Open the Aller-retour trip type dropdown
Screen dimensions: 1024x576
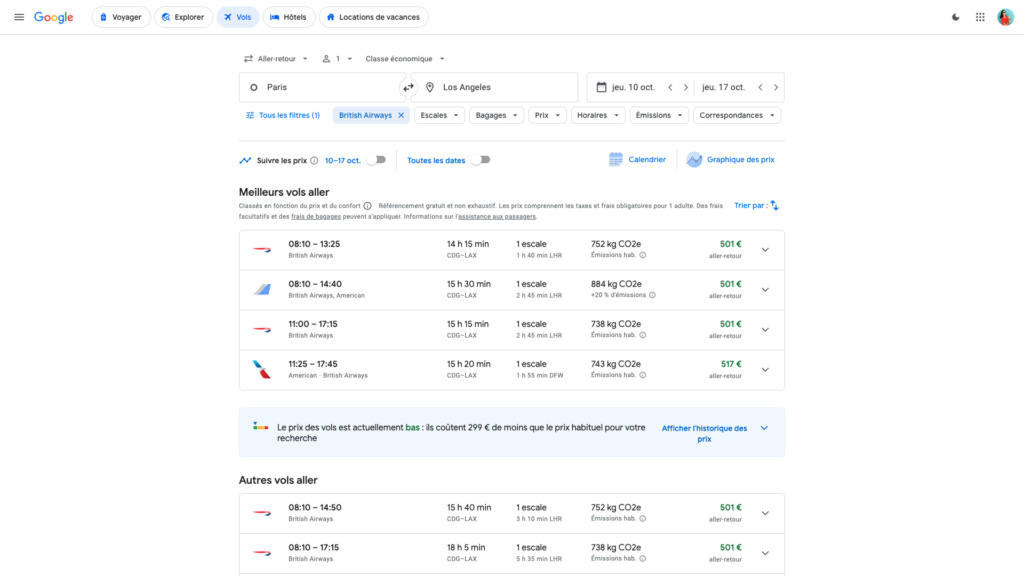(x=276, y=59)
